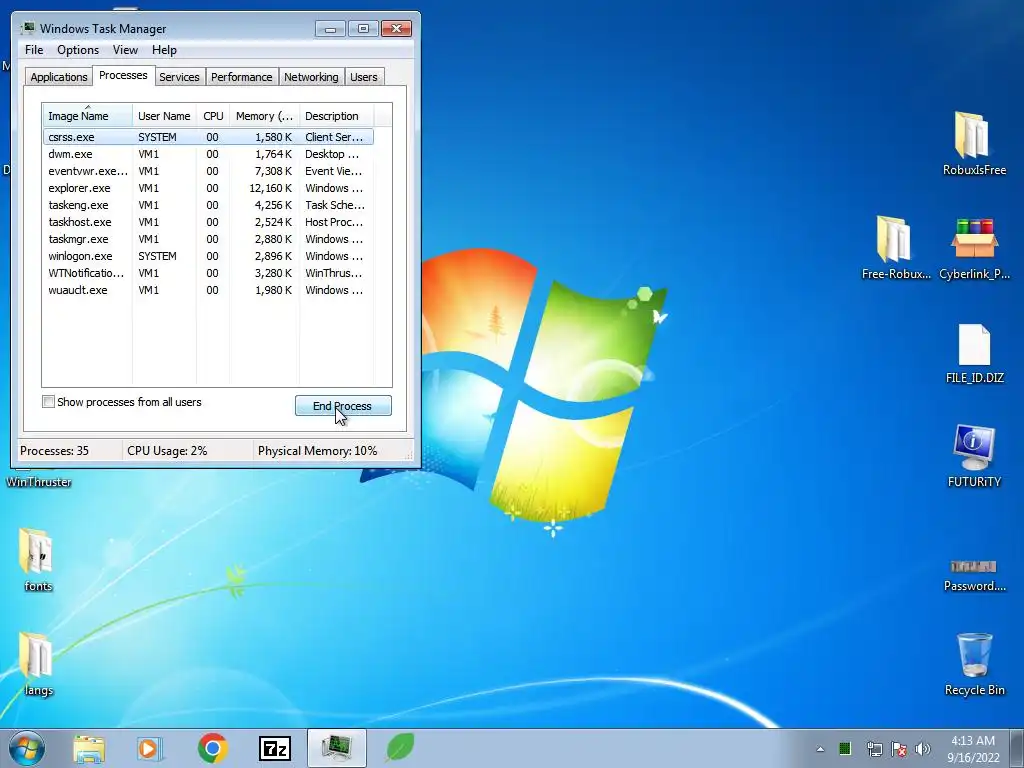This screenshot has height=768, width=1024.
Task: Minimize the Windows Task Manager window
Action: pos(330,29)
